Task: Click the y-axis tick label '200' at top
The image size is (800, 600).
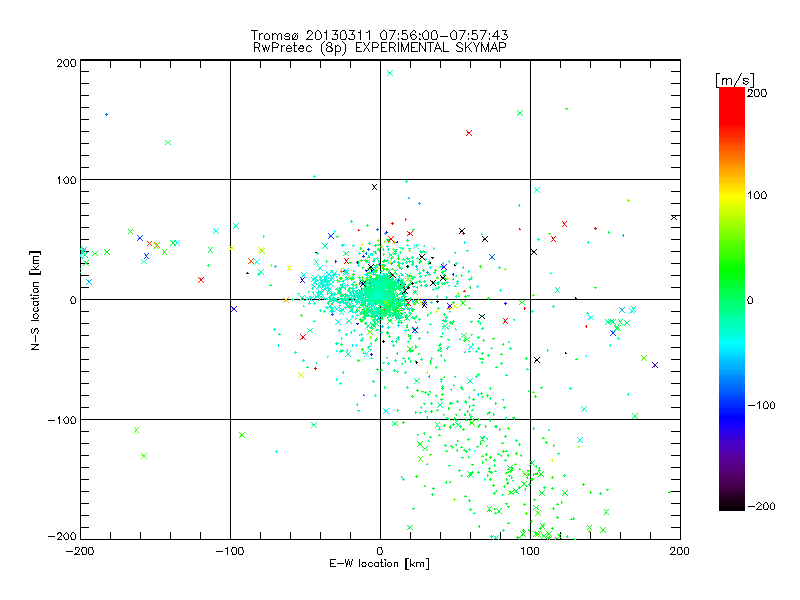Action: coord(66,63)
